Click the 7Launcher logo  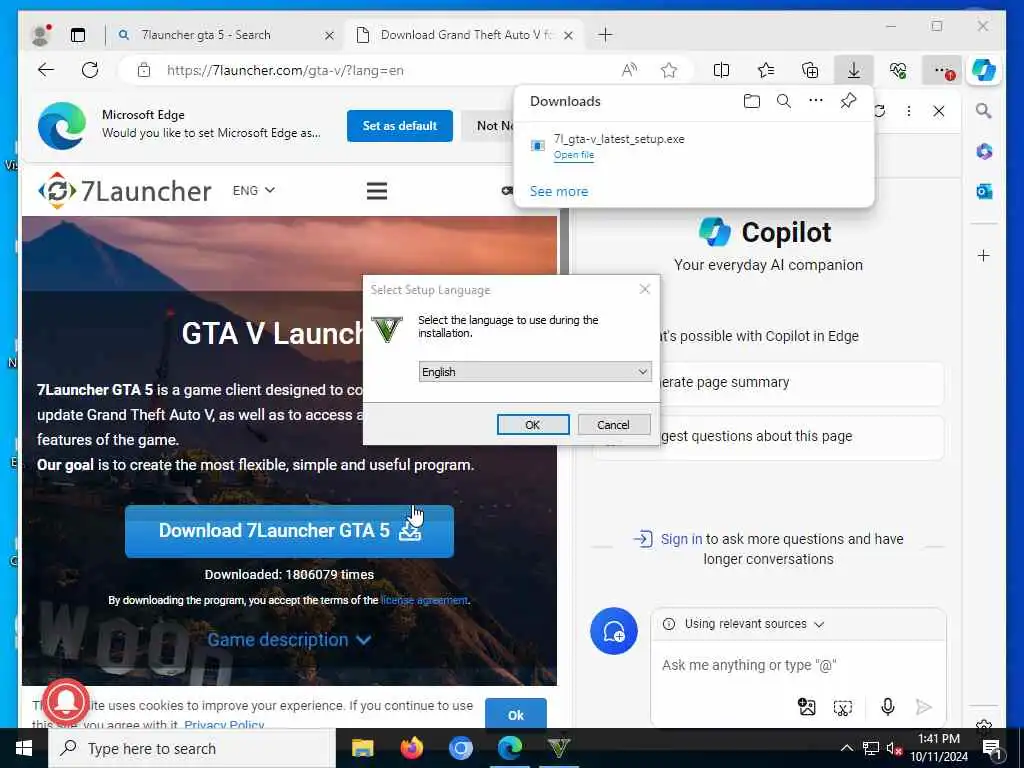point(125,191)
